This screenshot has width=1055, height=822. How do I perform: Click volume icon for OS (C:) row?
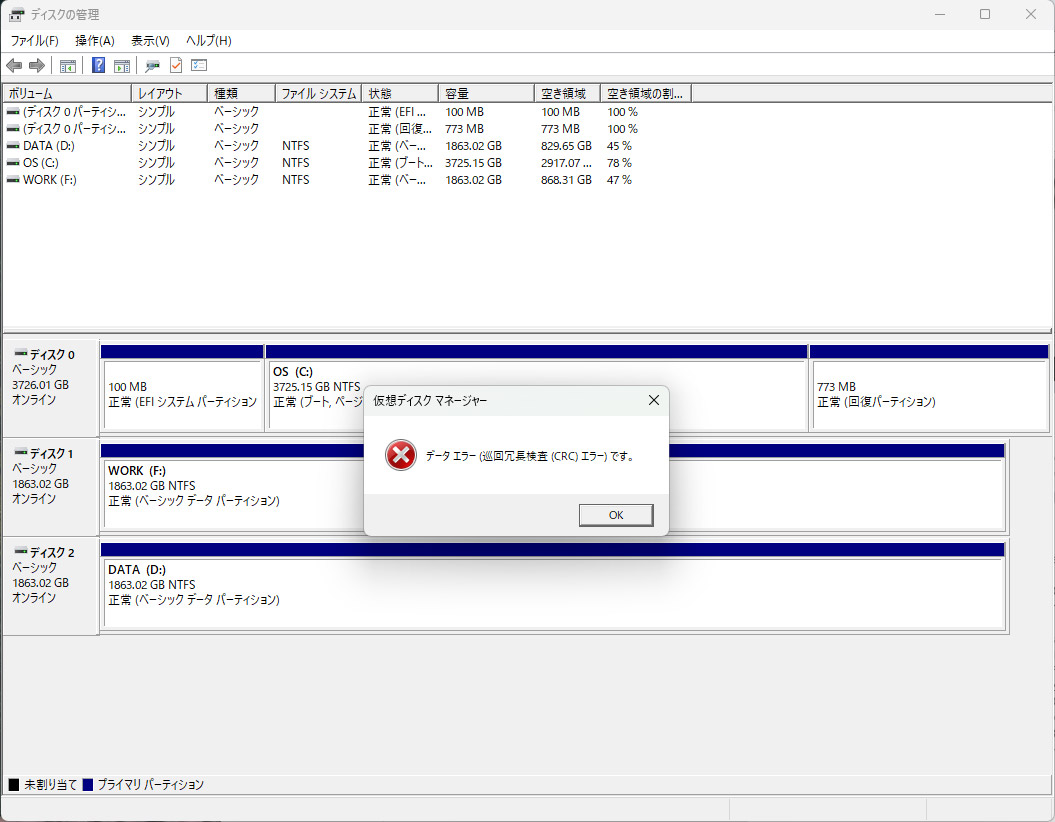(13, 163)
